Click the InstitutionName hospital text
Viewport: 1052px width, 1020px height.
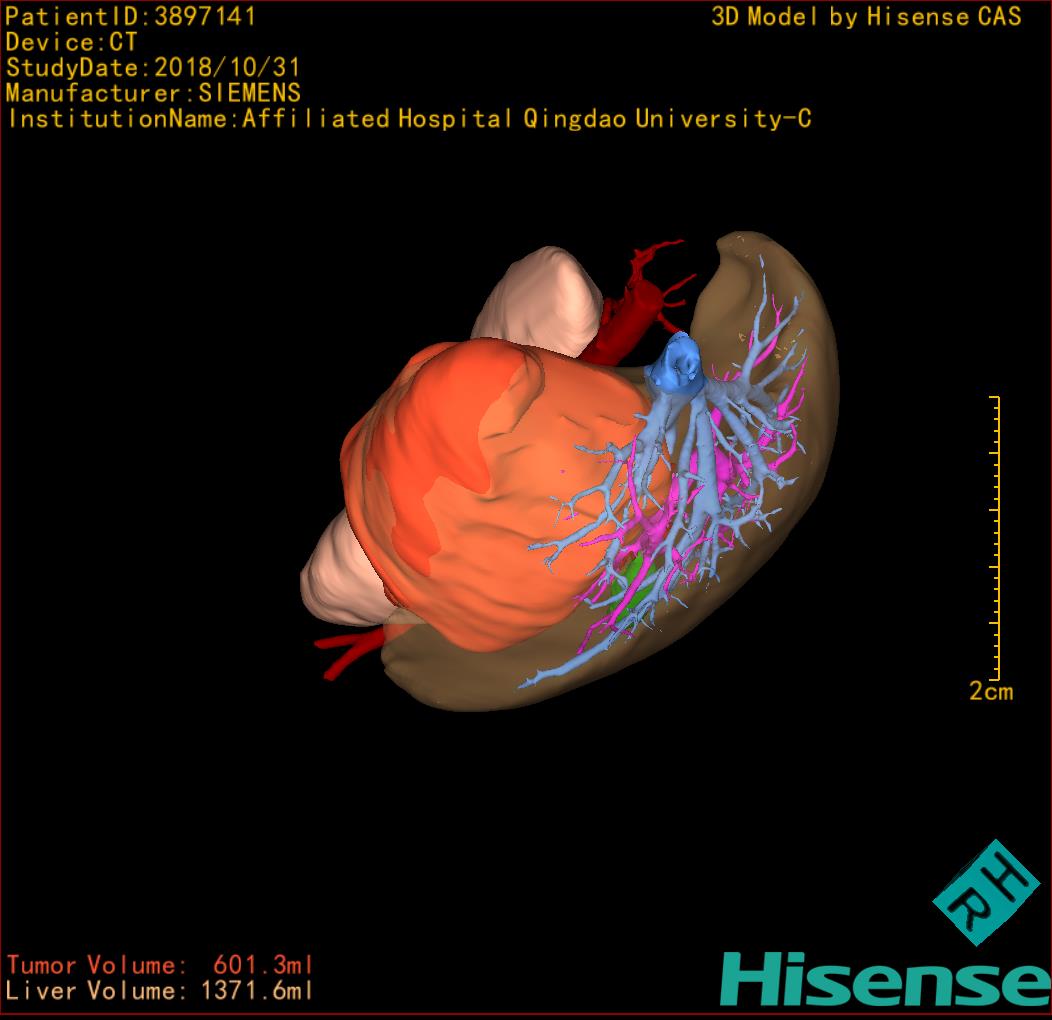pyautogui.click(x=408, y=119)
